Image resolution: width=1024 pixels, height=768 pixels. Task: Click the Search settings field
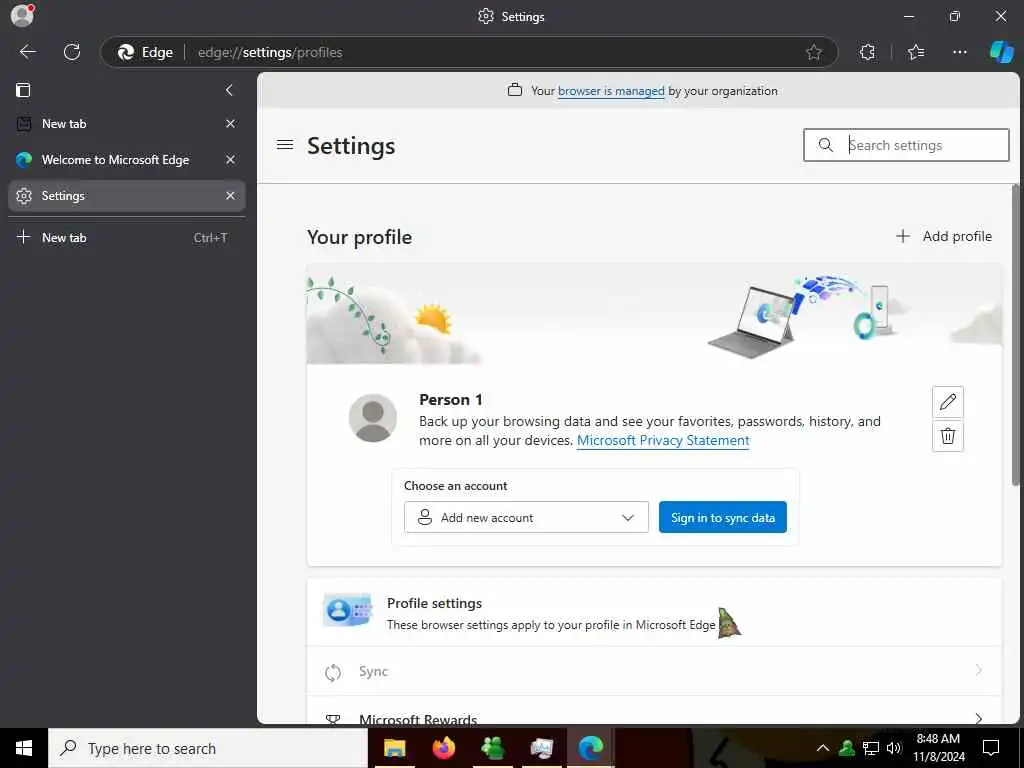(x=906, y=145)
